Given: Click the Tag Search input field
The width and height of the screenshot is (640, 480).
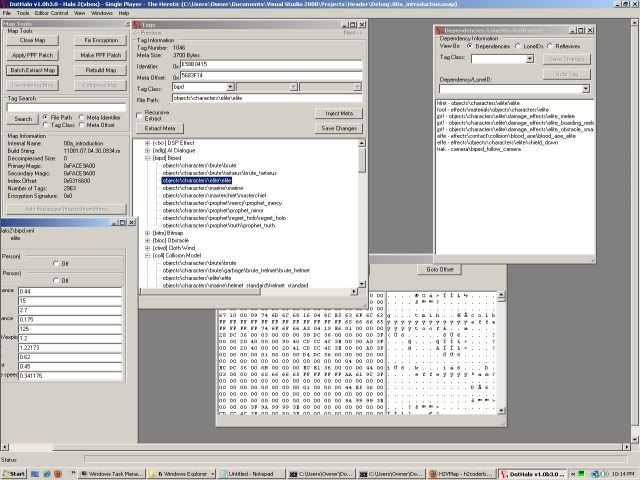Looking at the screenshot, I should (x=67, y=107).
